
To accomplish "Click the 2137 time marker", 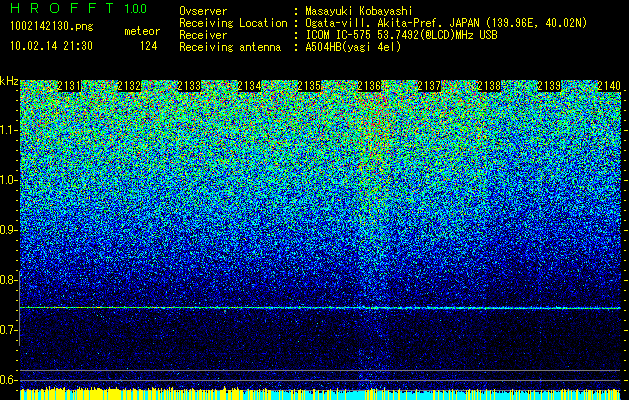I will click(x=429, y=86).
